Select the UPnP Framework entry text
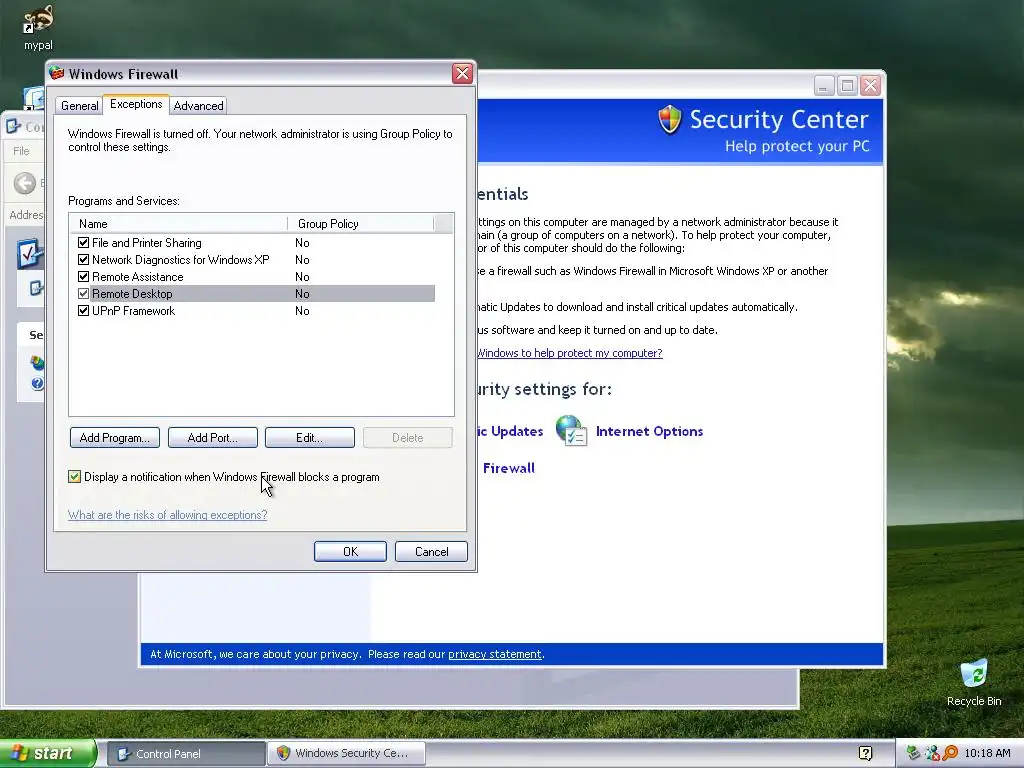 (133, 311)
